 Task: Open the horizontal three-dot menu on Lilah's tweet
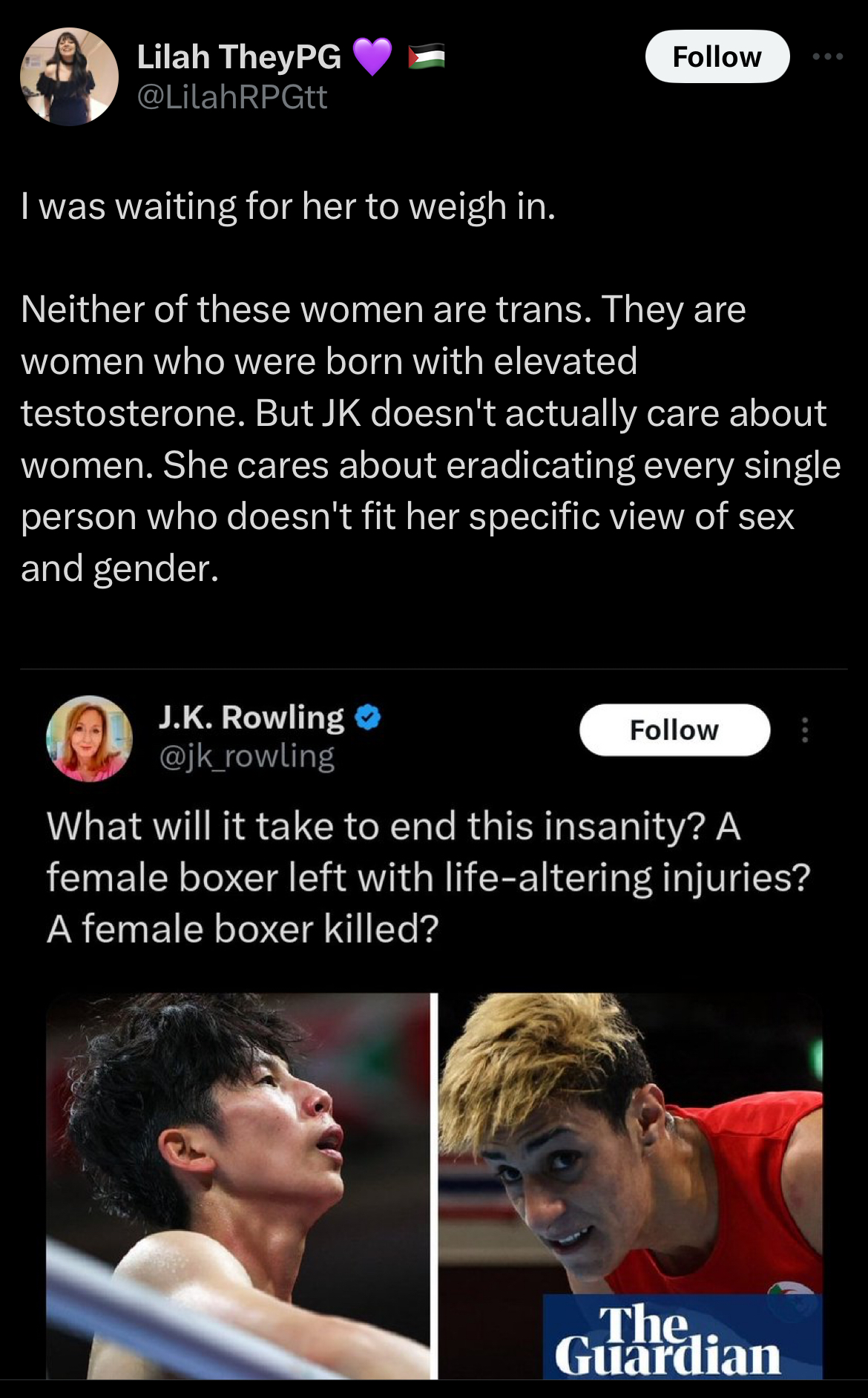tap(828, 56)
